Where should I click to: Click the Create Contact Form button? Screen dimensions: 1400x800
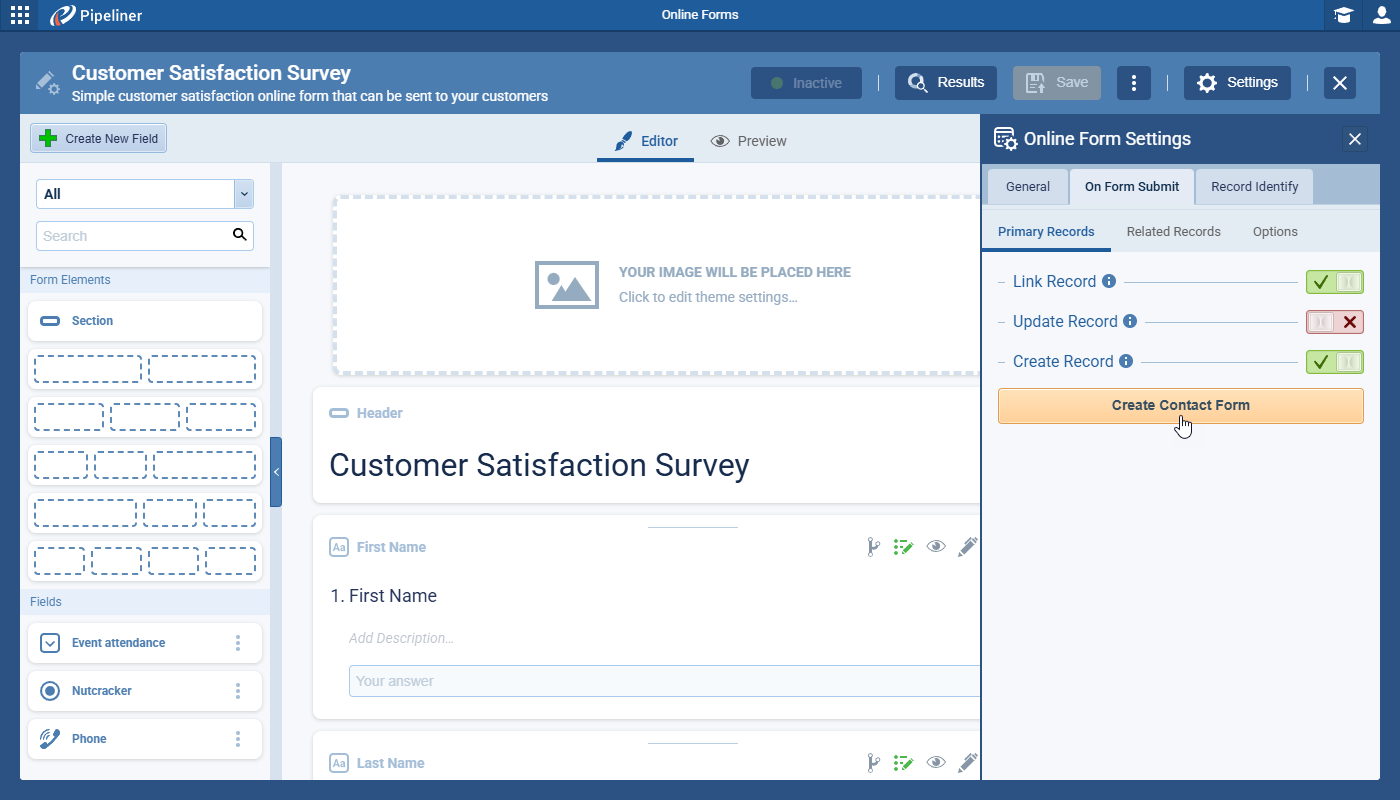click(1180, 406)
